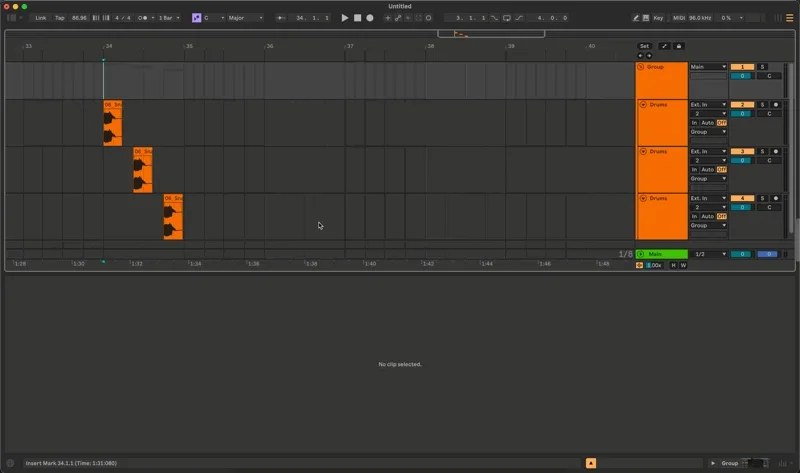Click the Arrangement Record button
The height and width of the screenshot is (473, 800).
pyautogui.click(x=370, y=18)
